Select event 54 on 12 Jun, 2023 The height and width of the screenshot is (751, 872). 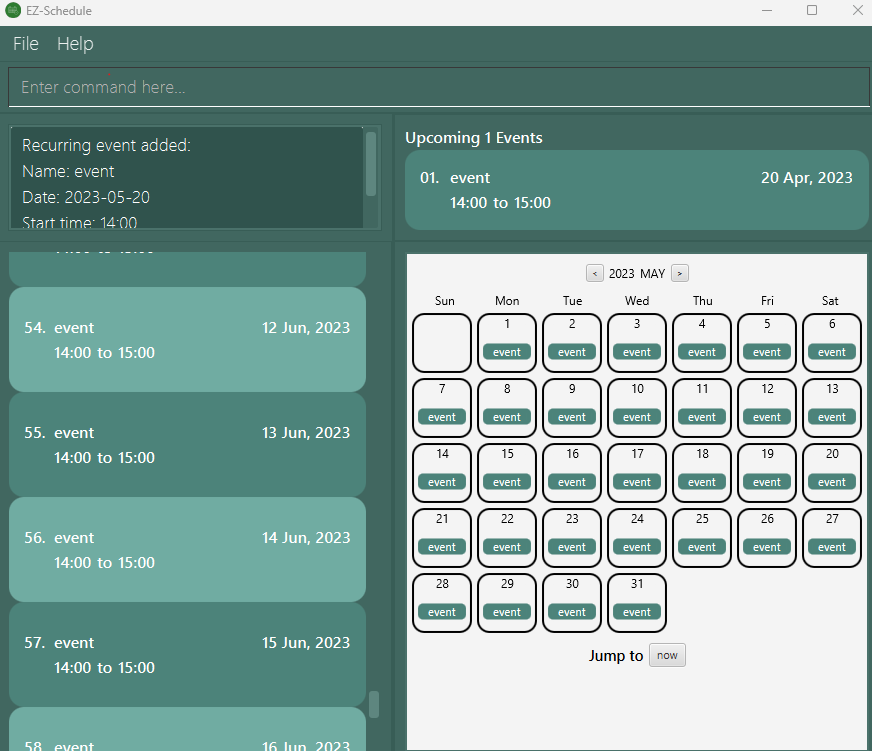(x=187, y=339)
